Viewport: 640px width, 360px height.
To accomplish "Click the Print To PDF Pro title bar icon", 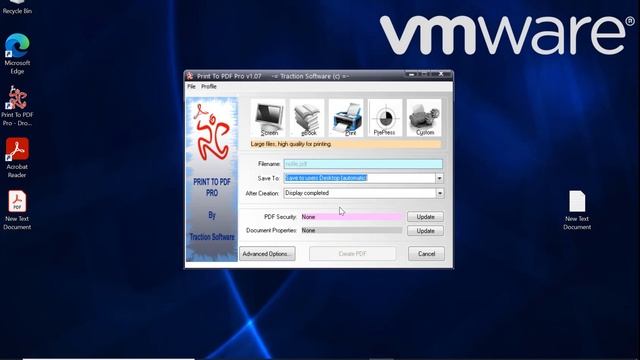I will coord(190,76).
